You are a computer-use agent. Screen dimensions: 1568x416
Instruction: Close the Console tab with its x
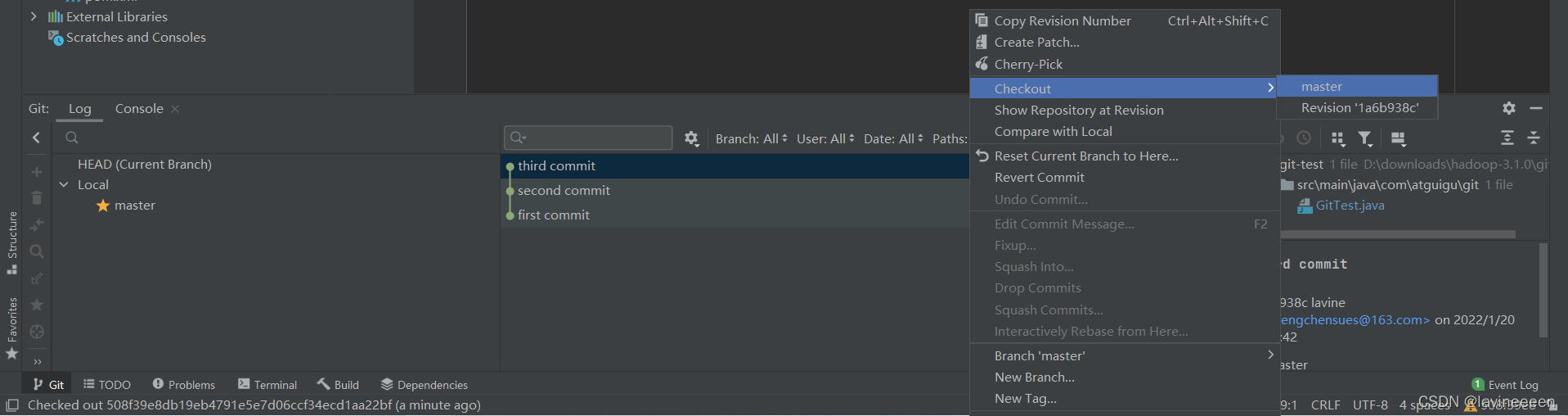pos(175,109)
